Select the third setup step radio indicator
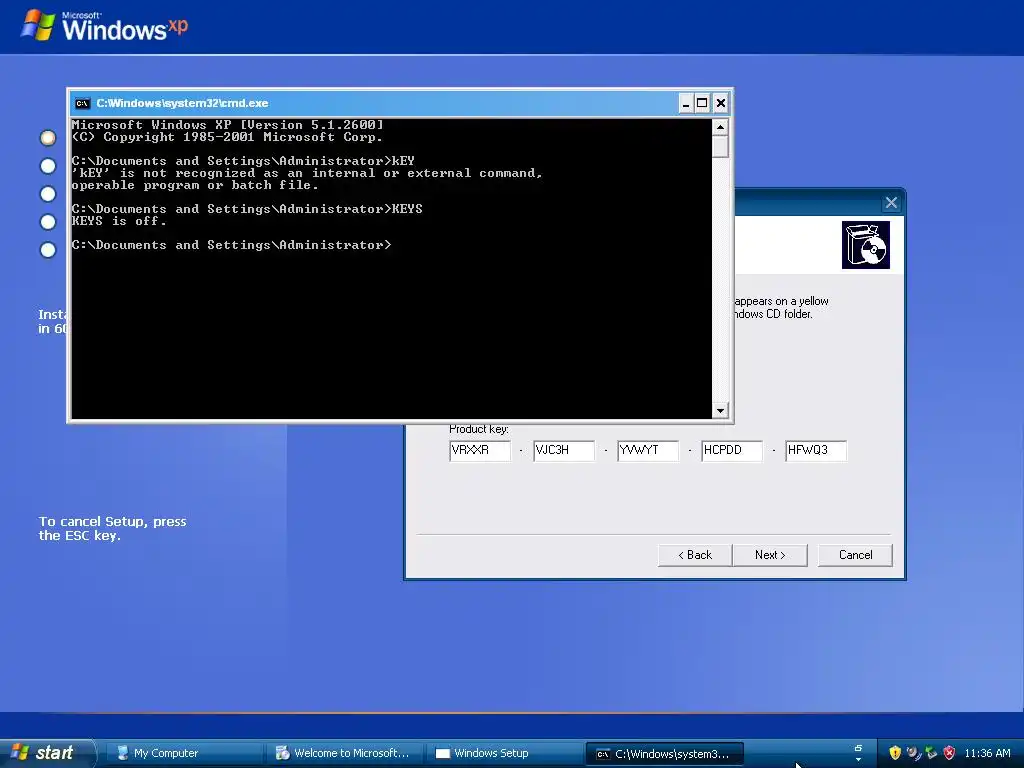 pyautogui.click(x=48, y=194)
